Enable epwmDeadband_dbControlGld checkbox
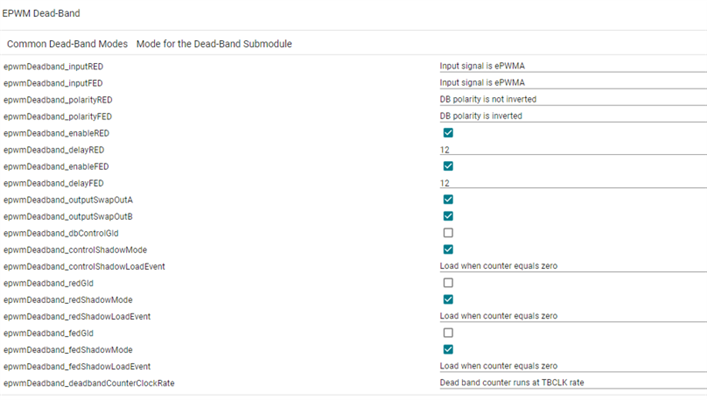 click(448, 233)
